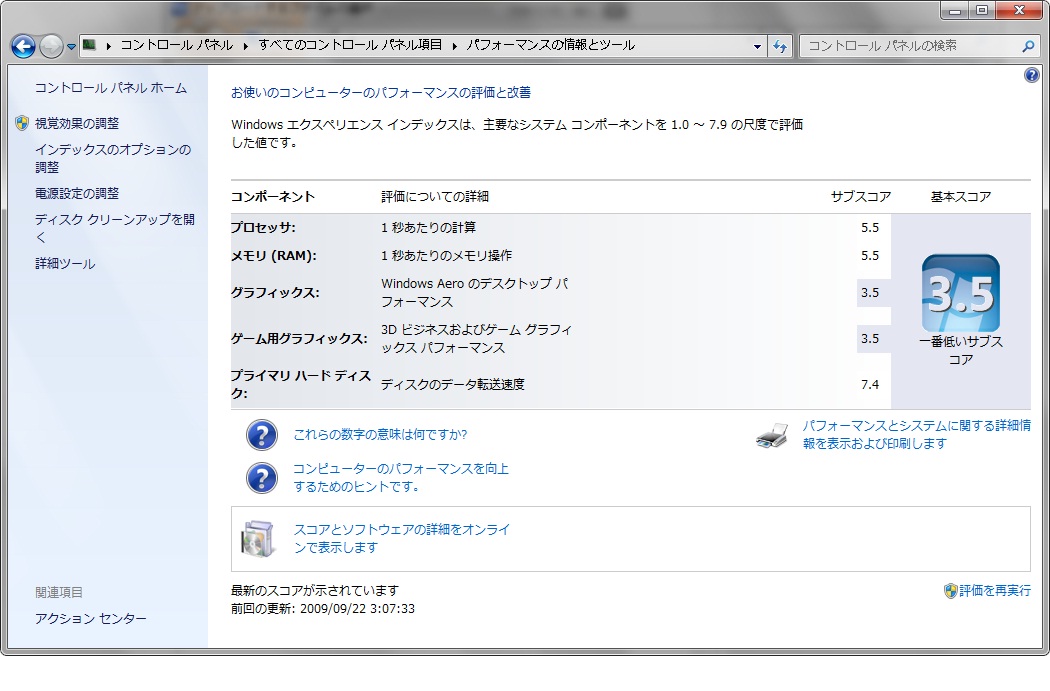Click the 基本スコア column header
Screen dimensions: 1050x691
961,197
